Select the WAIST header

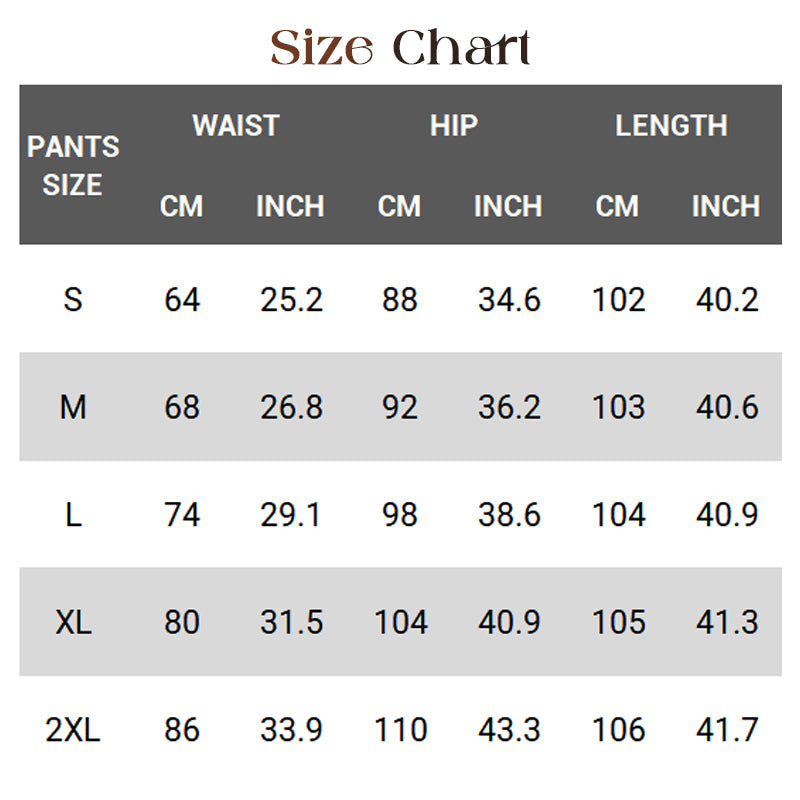(236, 126)
